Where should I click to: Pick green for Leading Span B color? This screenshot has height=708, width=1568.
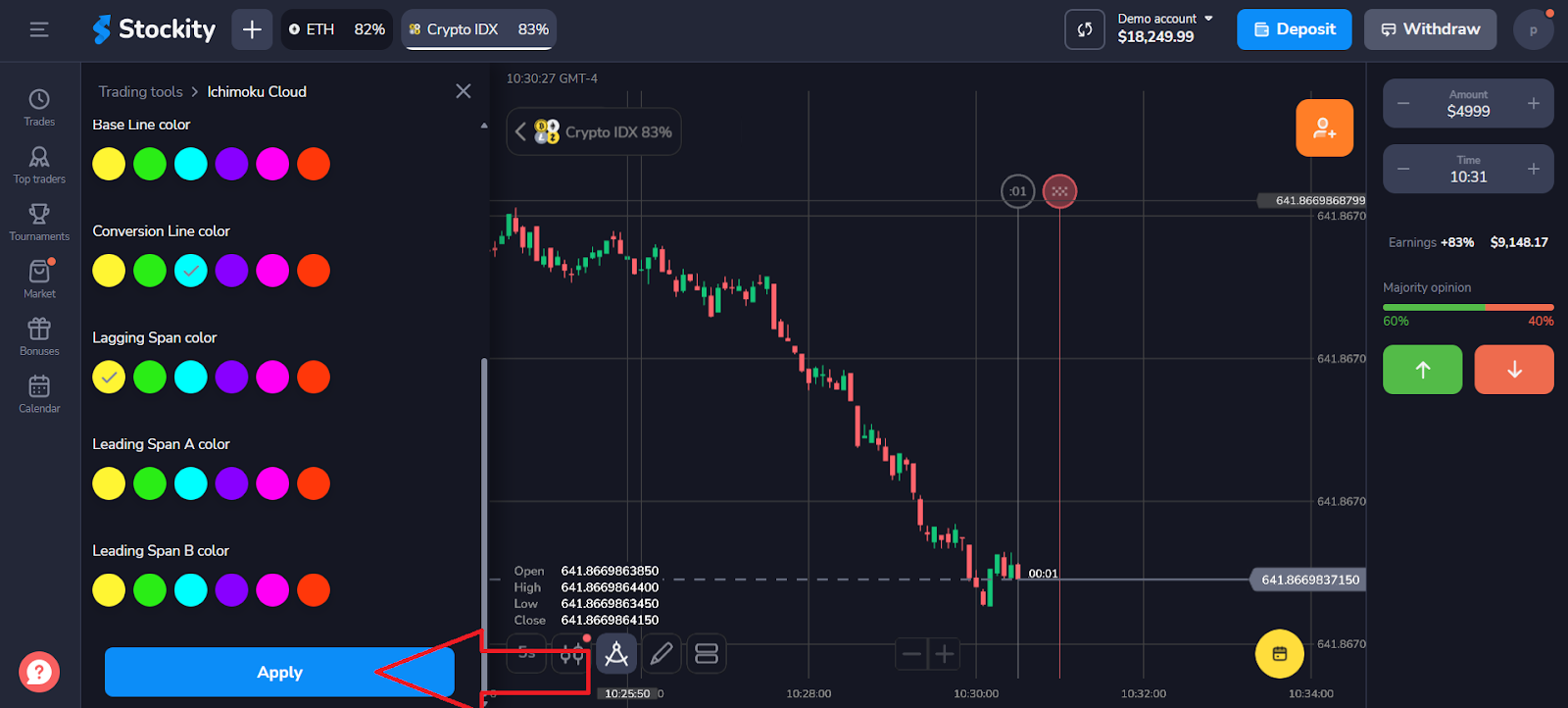pyautogui.click(x=150, y=590)
